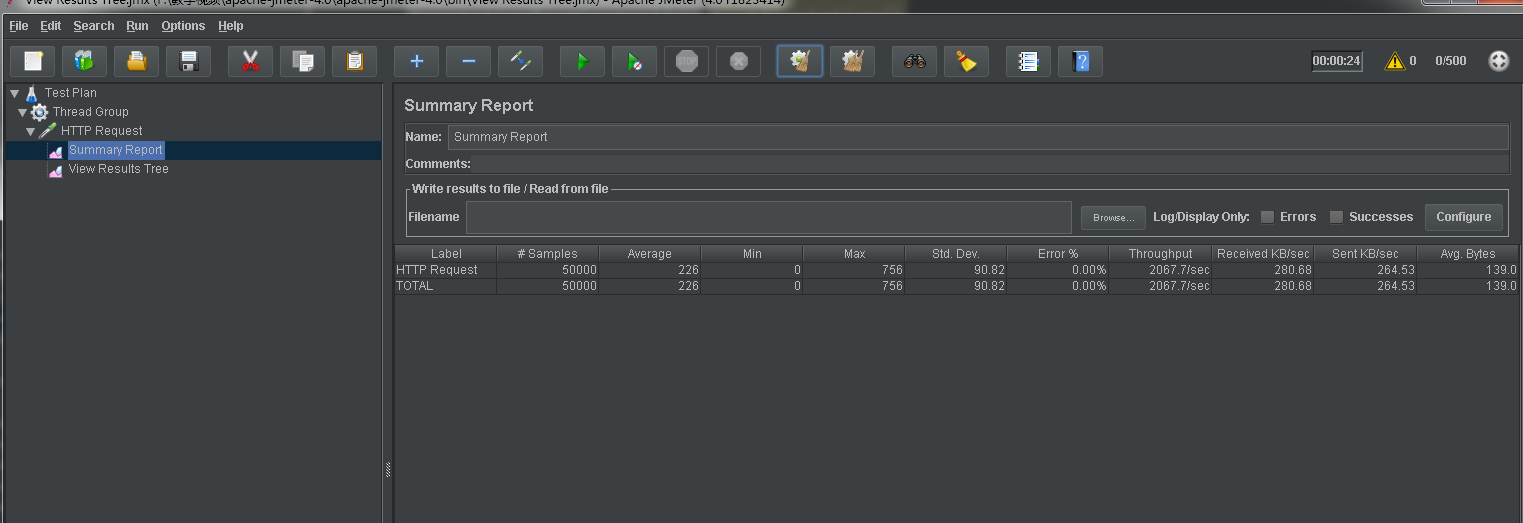Click the split pane divider handle
The width and height of the screenshot is (1523, 523).
click(388, 470)
